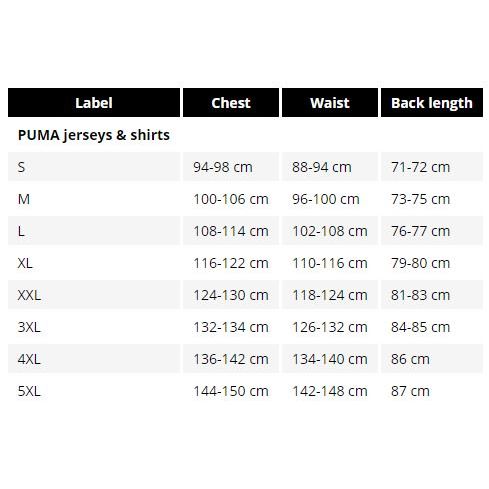Click the 86 cm back length value
This screenshot has height=489, width=489.
(x=410, y=359)
